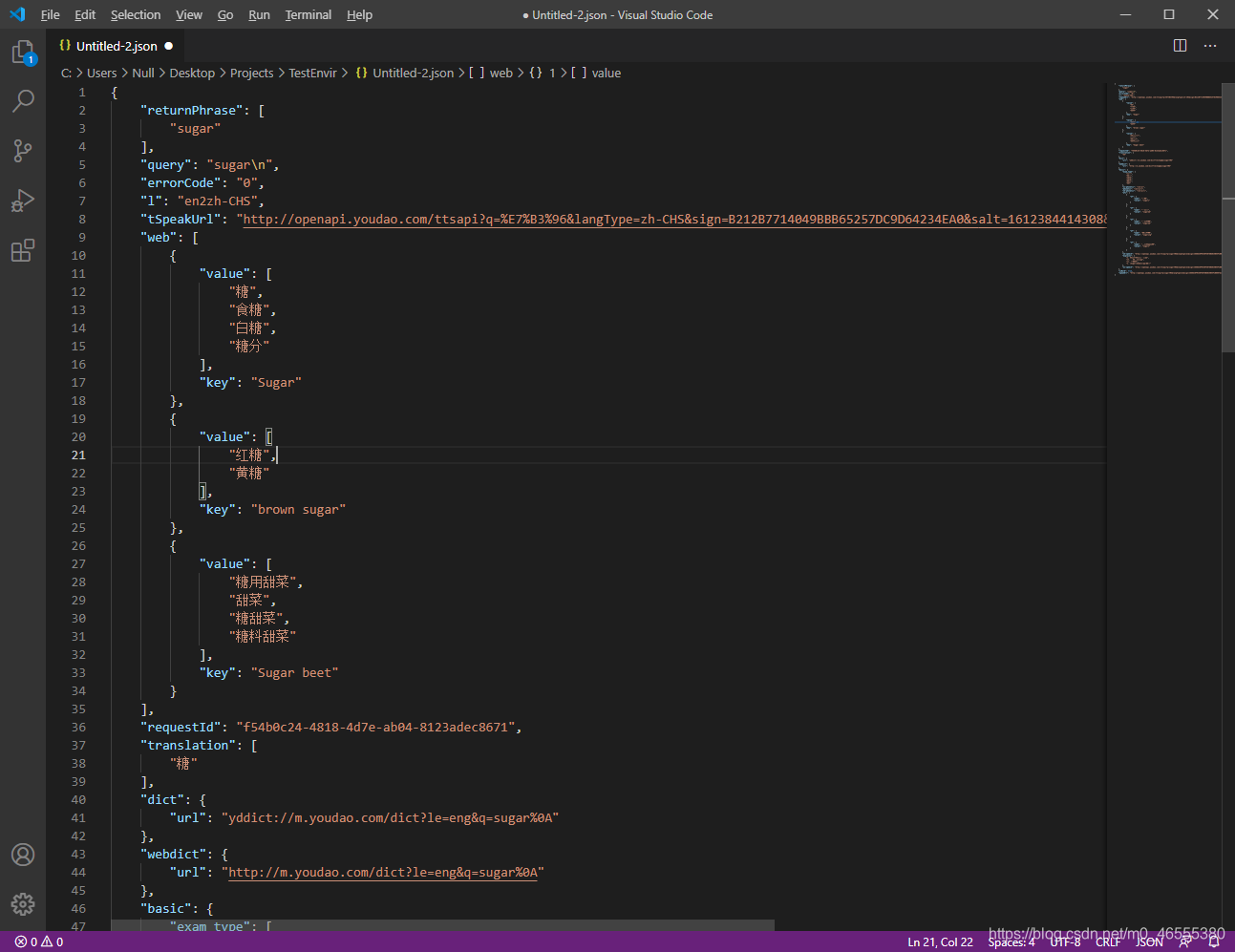
Task: Click the UTF-8 encoding status item
Action: [x=1065, y=941]
